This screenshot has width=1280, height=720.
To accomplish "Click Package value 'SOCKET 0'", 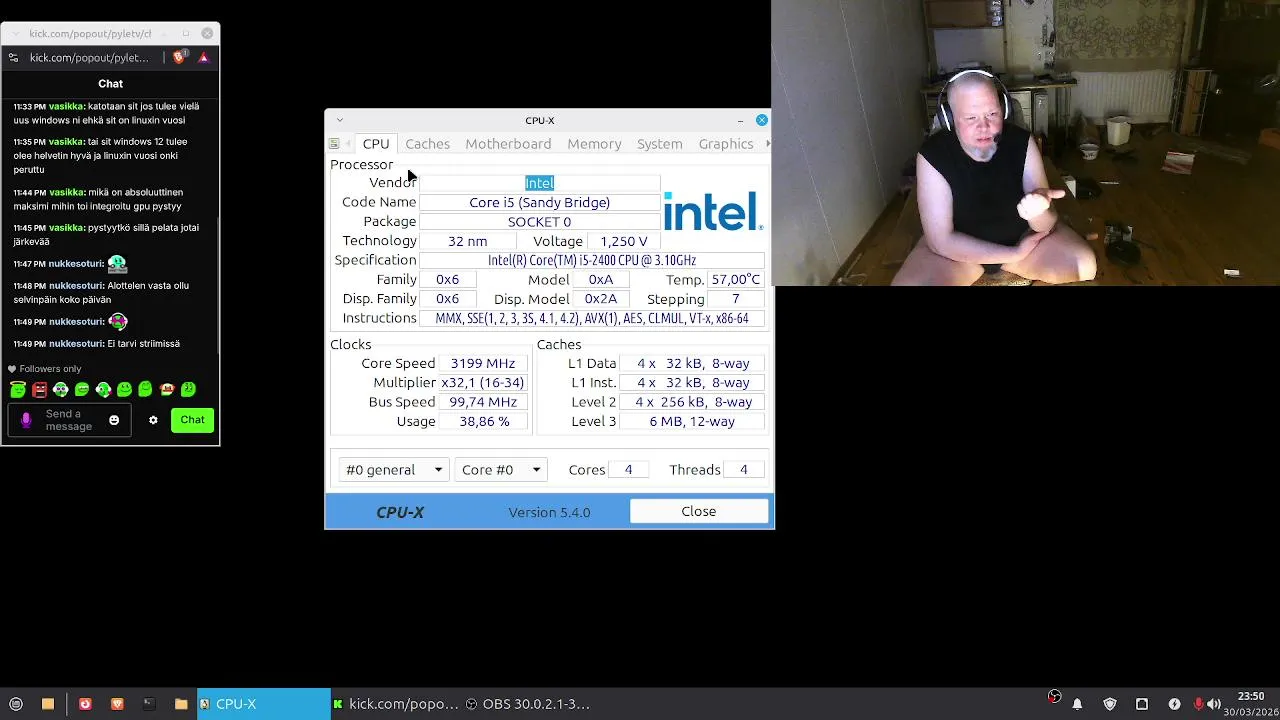I will (x=539, y=222).
